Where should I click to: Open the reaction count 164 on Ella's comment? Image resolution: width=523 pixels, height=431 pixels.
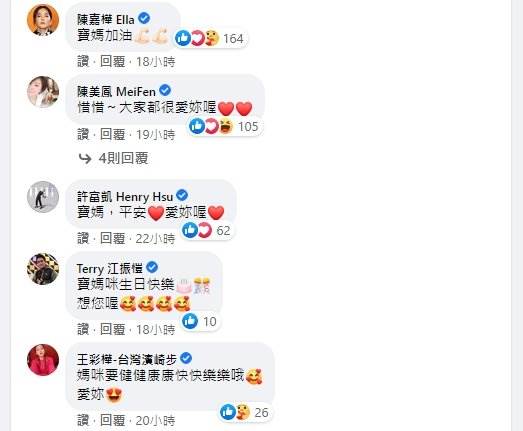(211, 38)
